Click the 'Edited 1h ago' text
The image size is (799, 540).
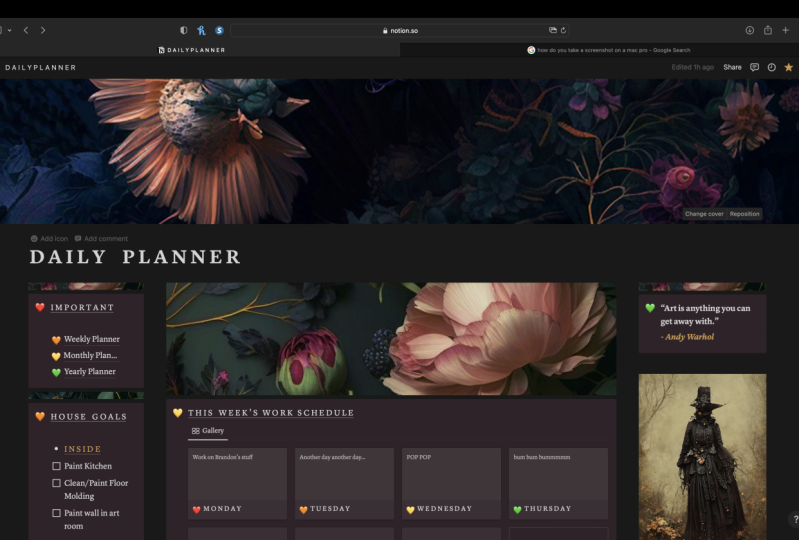pyautogui.click(x=693, y=67)
